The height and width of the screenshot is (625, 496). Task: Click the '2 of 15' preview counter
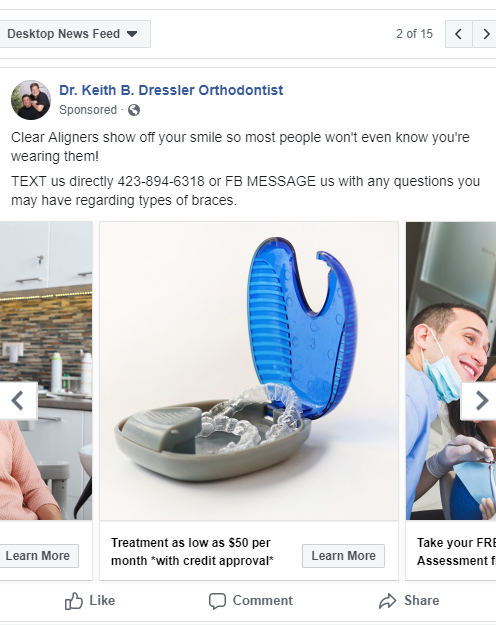coord(414,34)
